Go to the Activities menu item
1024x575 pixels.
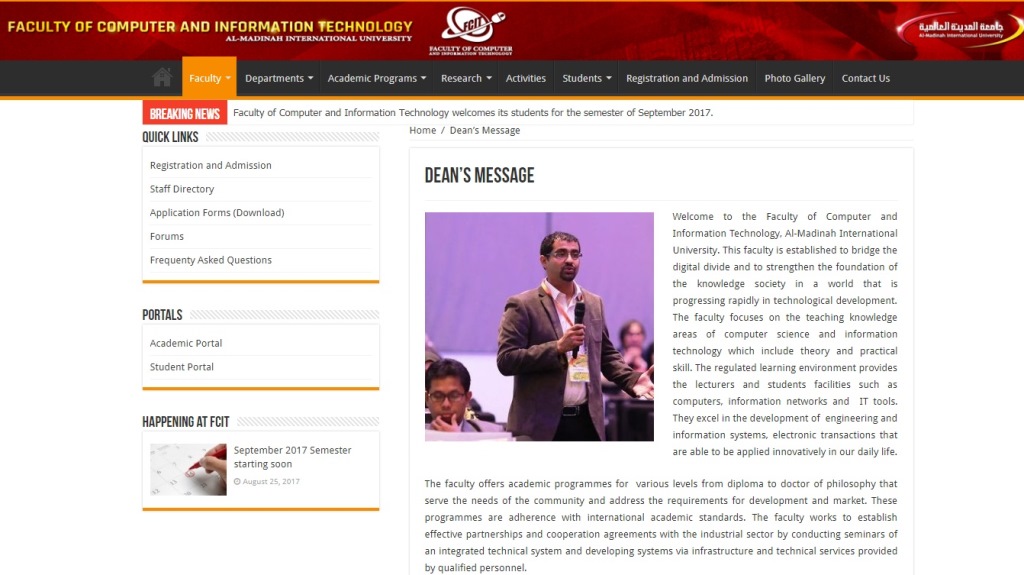[526, 78]
